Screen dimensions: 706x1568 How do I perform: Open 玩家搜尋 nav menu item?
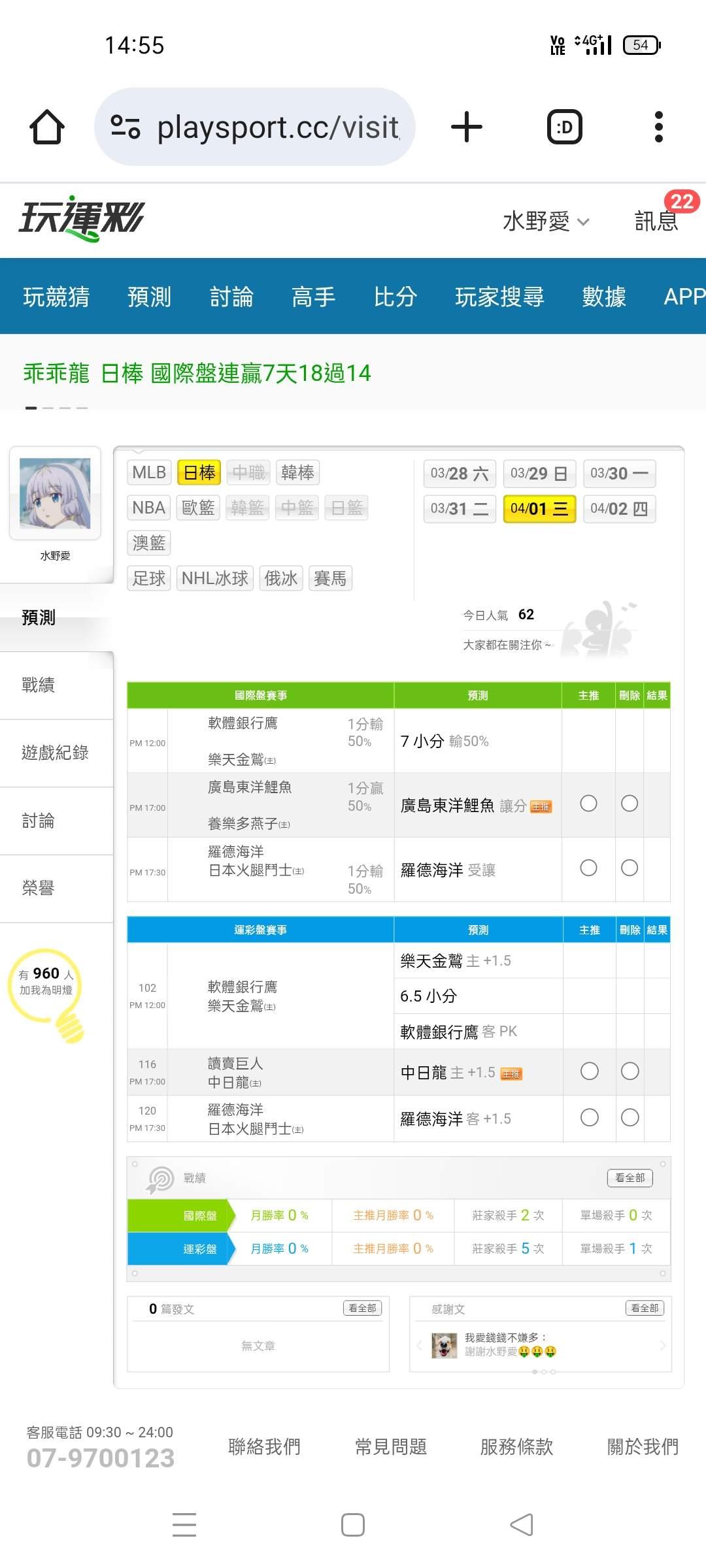click(x=500, y=297)
